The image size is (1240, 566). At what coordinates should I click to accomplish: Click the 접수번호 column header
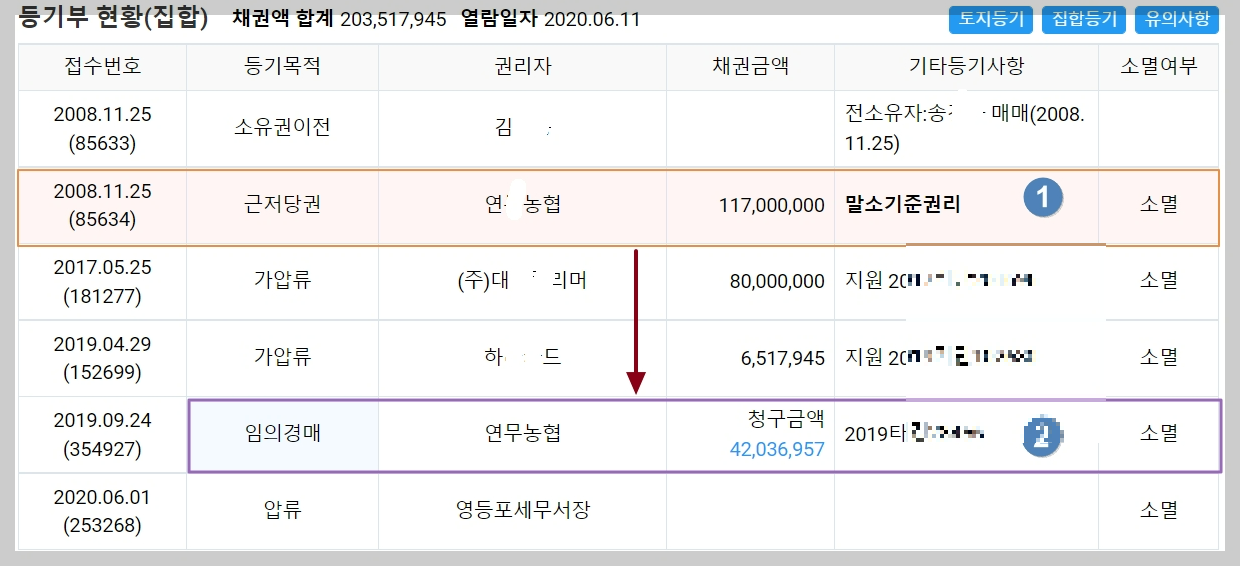[x=103, y=67]
